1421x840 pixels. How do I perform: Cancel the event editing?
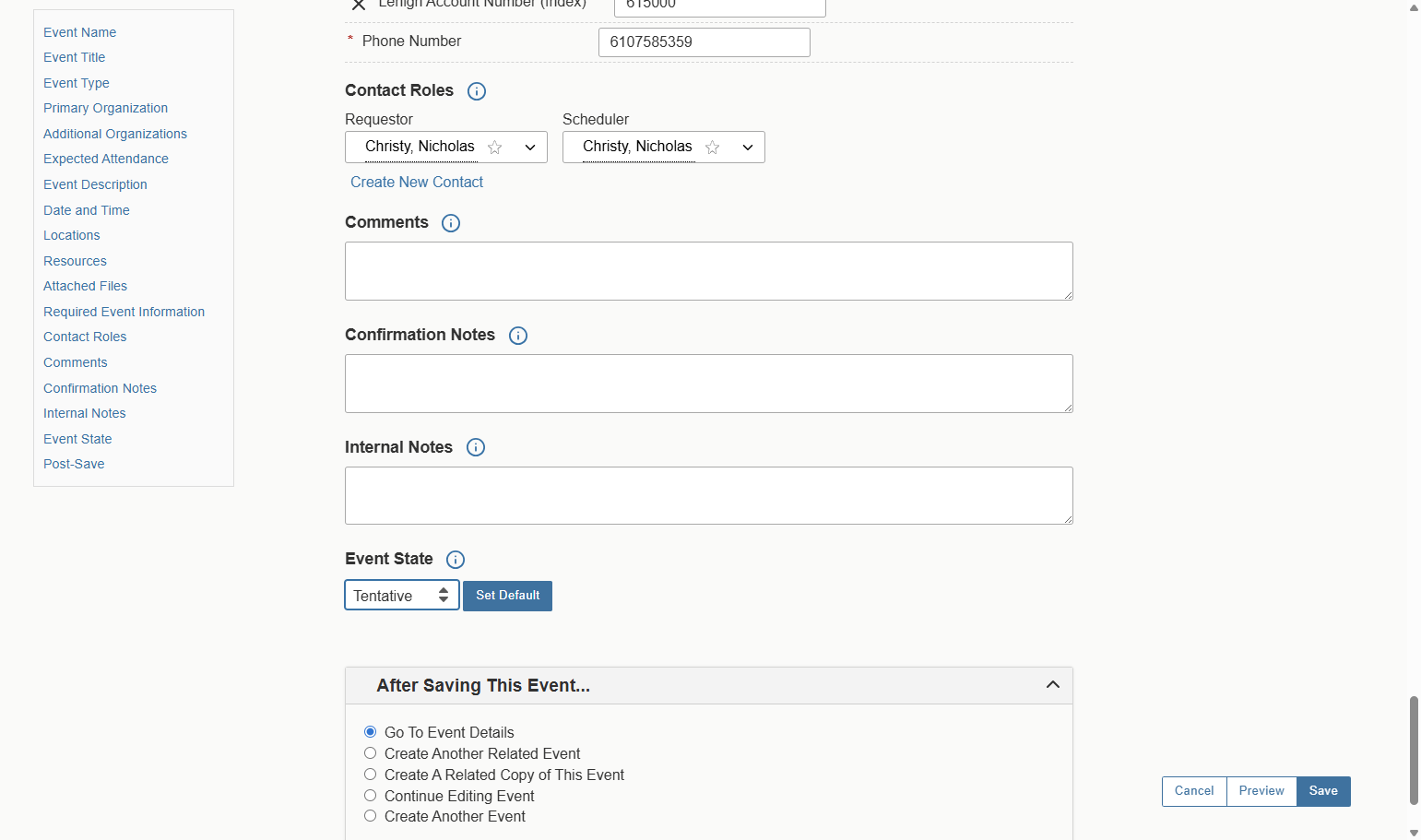[x=1194, y=791]
